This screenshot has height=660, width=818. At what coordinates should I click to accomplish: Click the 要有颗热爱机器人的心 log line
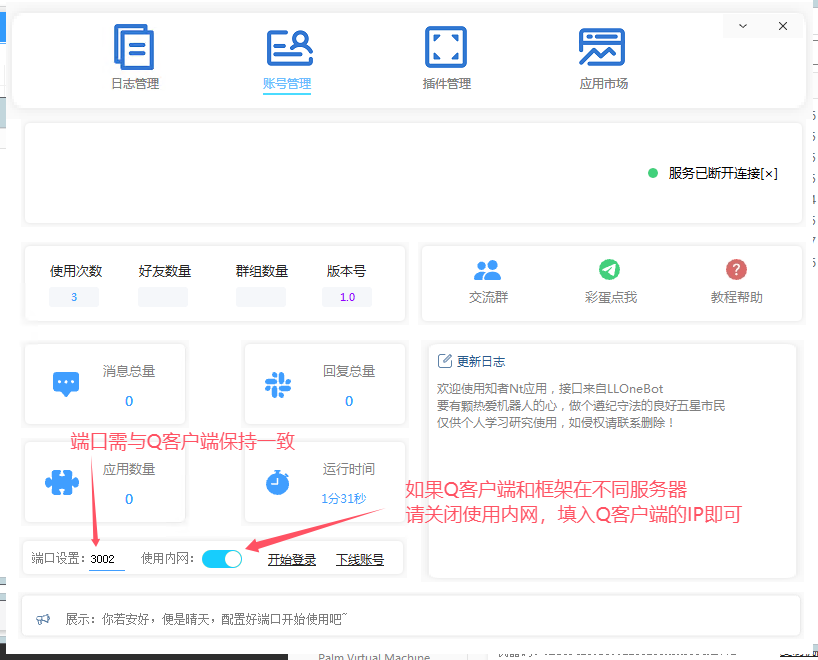(581, 405)
